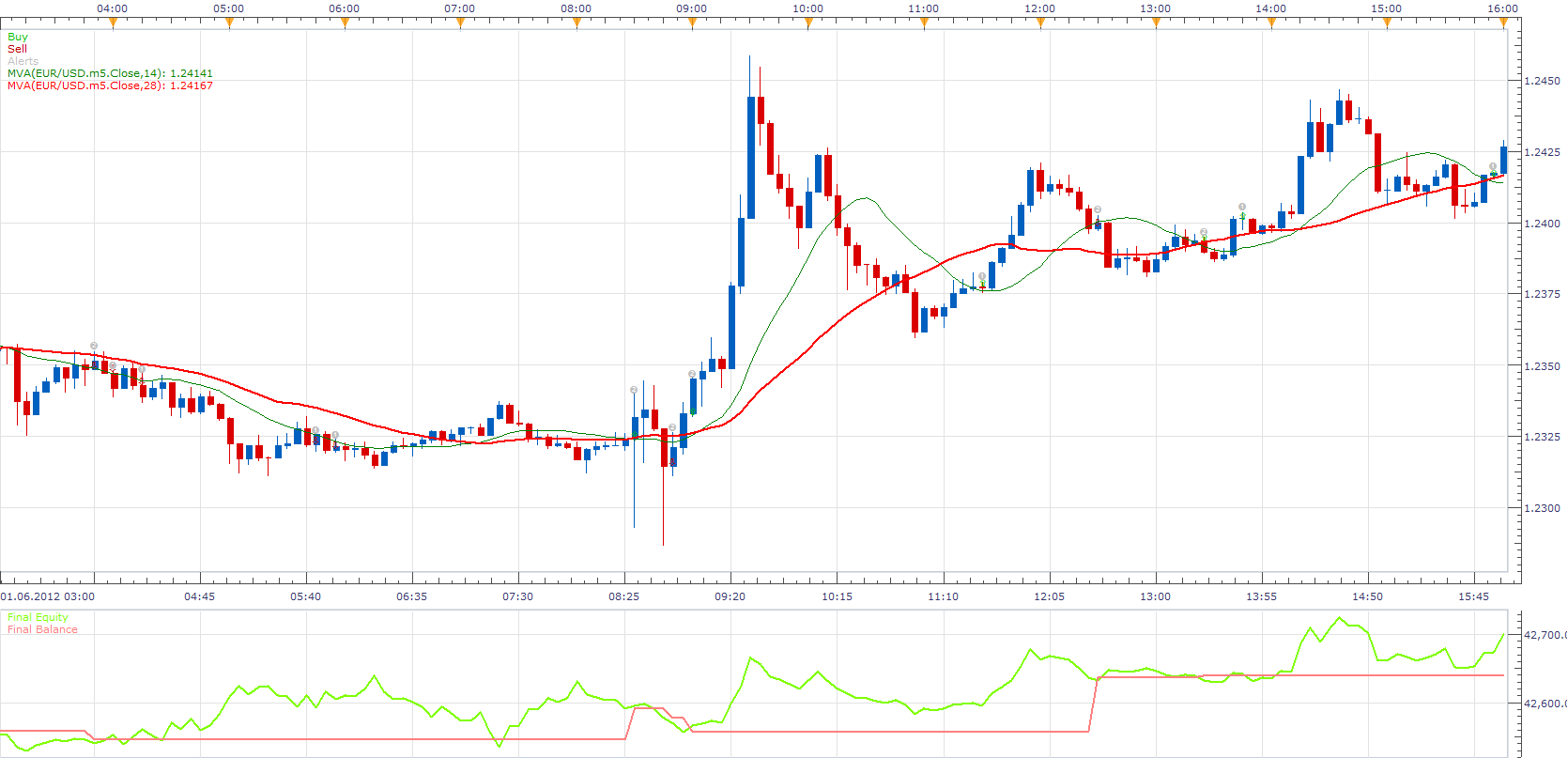Click the Final Equity legend label

(x=38, y=617)
